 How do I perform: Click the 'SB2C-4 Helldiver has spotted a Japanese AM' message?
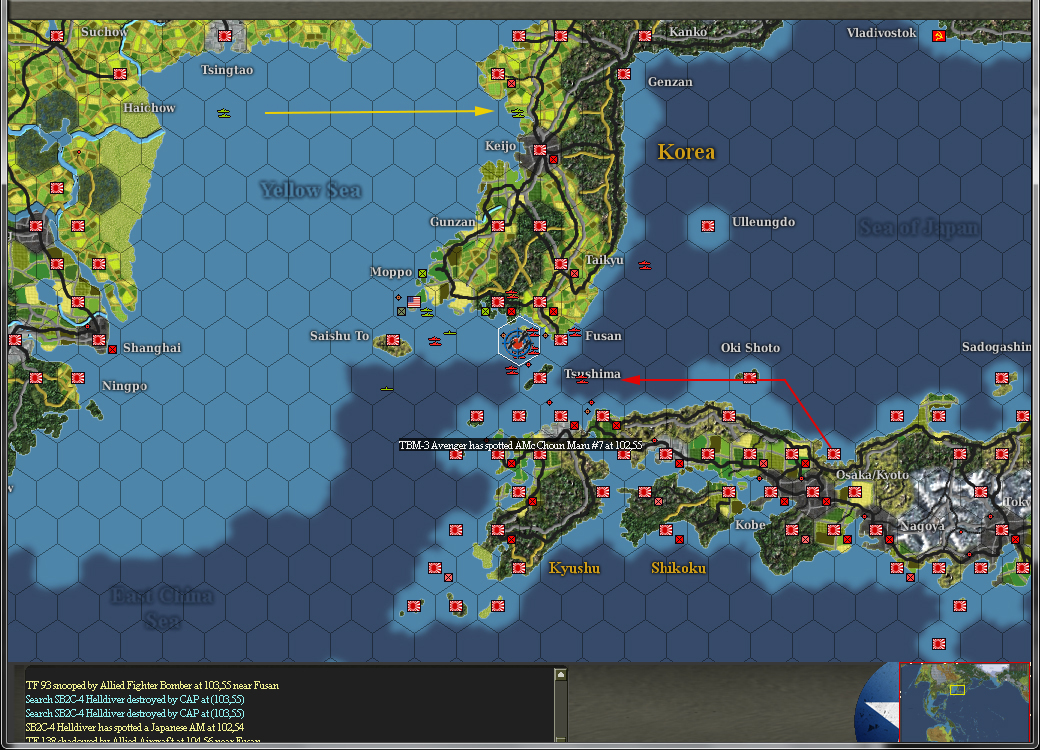pos(135,727)
